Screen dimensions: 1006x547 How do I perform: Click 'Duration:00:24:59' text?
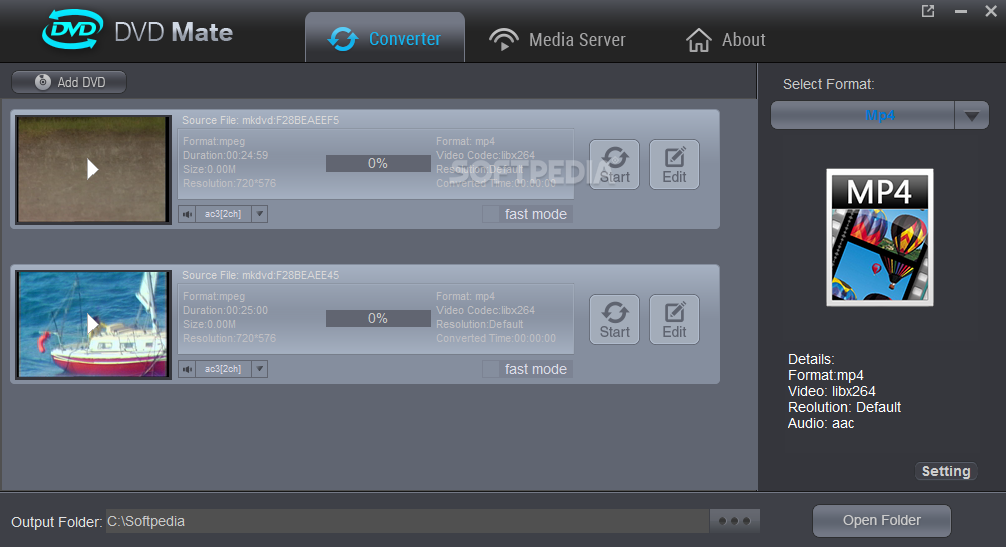click(x=226, y=155)
